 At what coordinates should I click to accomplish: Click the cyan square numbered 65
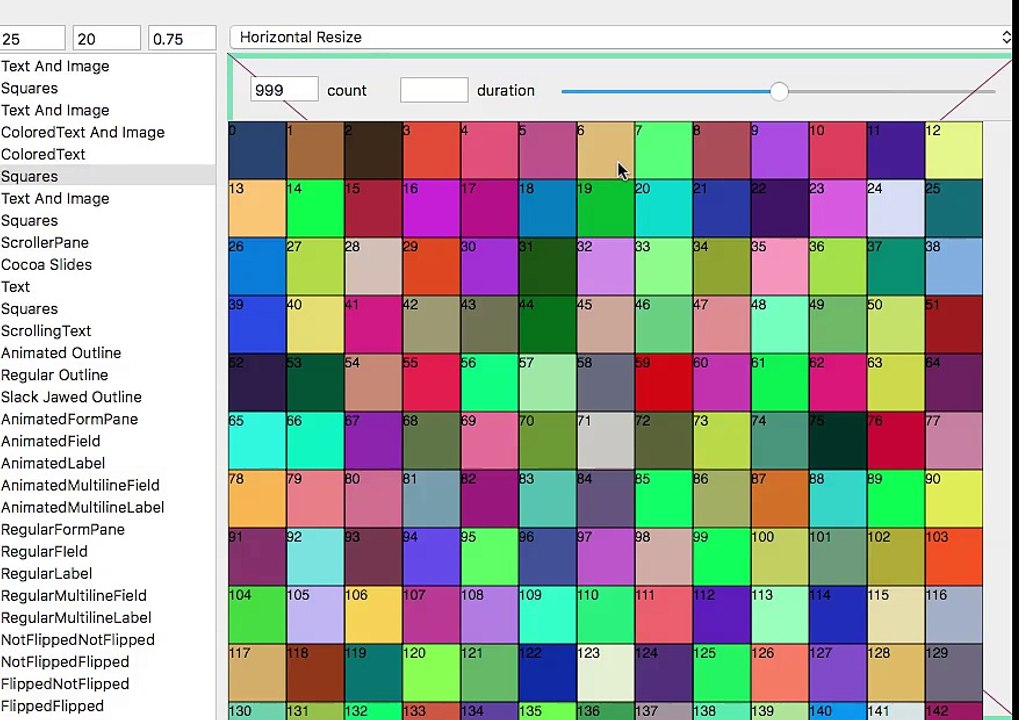pyautogui.click(x=257, y=441)
